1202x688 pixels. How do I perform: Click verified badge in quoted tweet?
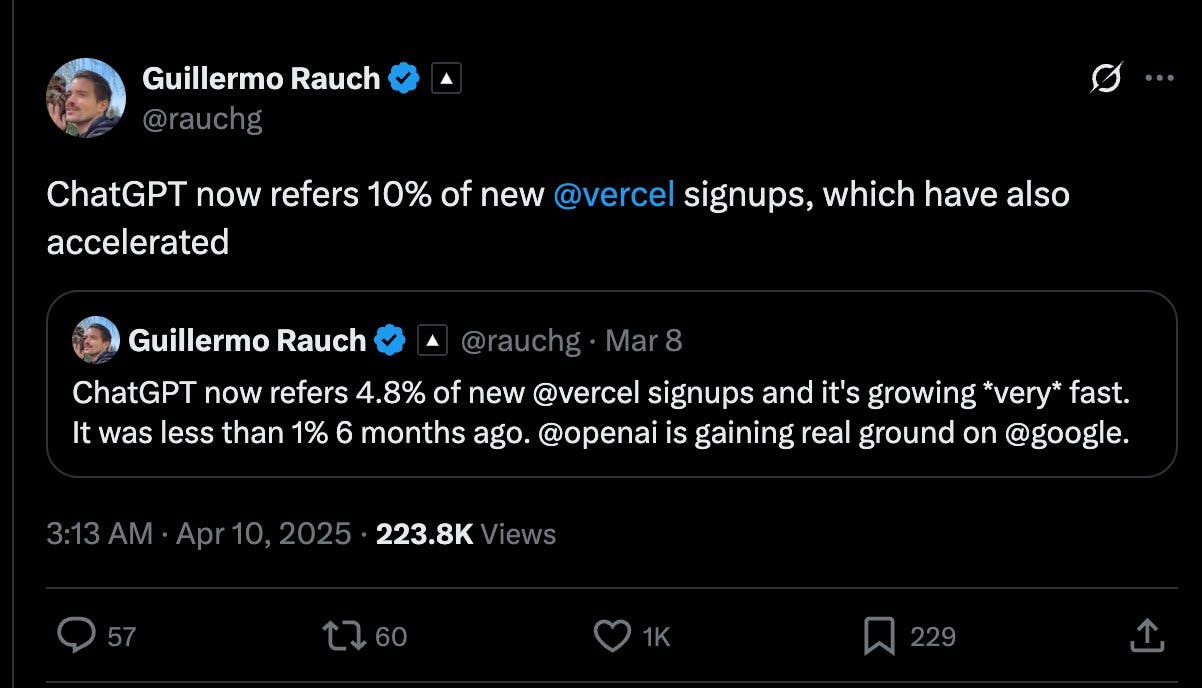[389, 341]
